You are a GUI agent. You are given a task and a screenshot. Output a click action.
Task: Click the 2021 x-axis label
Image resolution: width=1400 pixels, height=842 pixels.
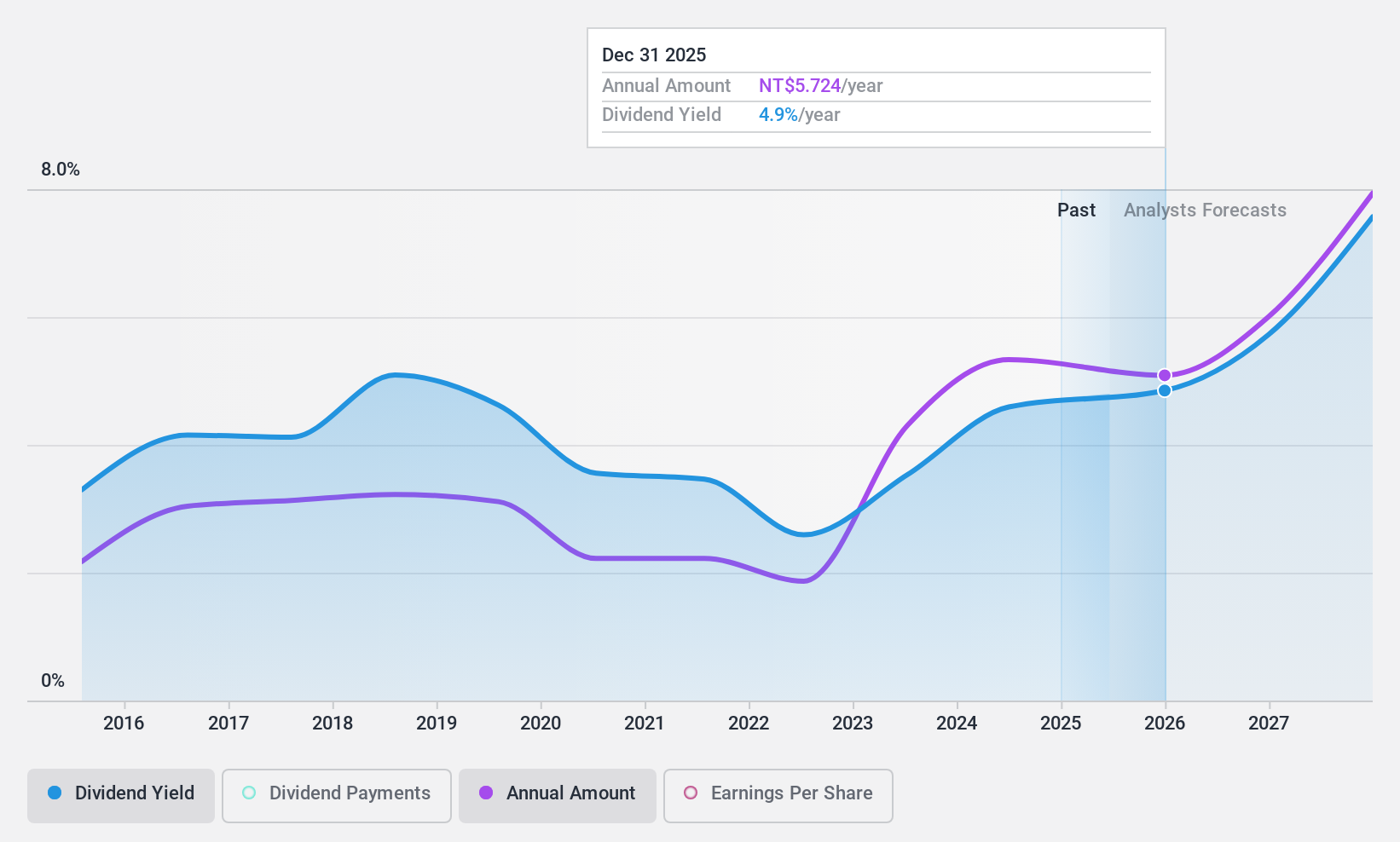click(645, 724)
